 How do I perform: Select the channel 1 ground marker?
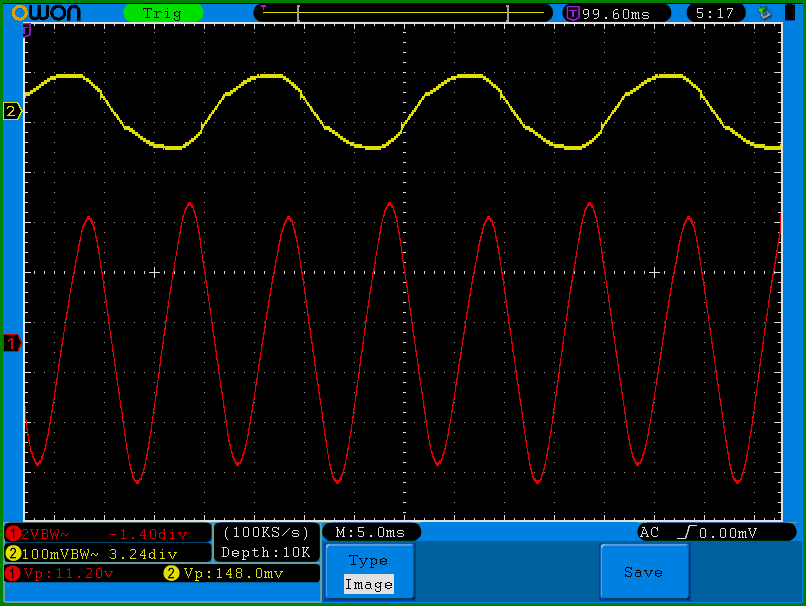[x=12, y=343]
